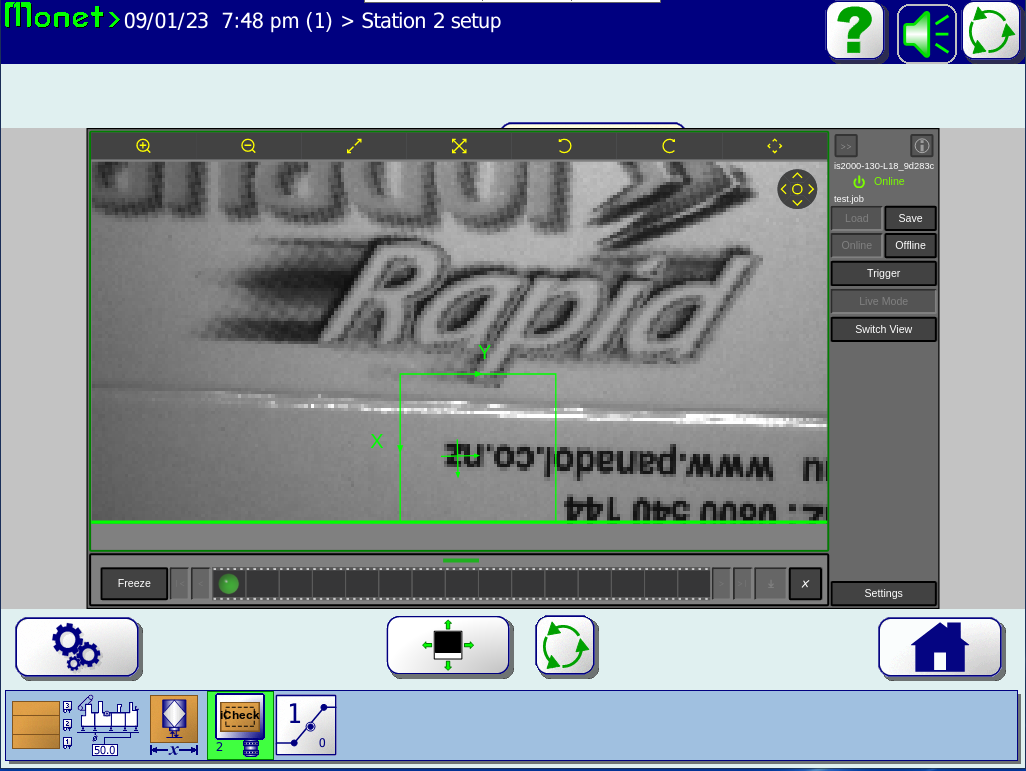Click the green cycle arrows button below image

[565, 645]
